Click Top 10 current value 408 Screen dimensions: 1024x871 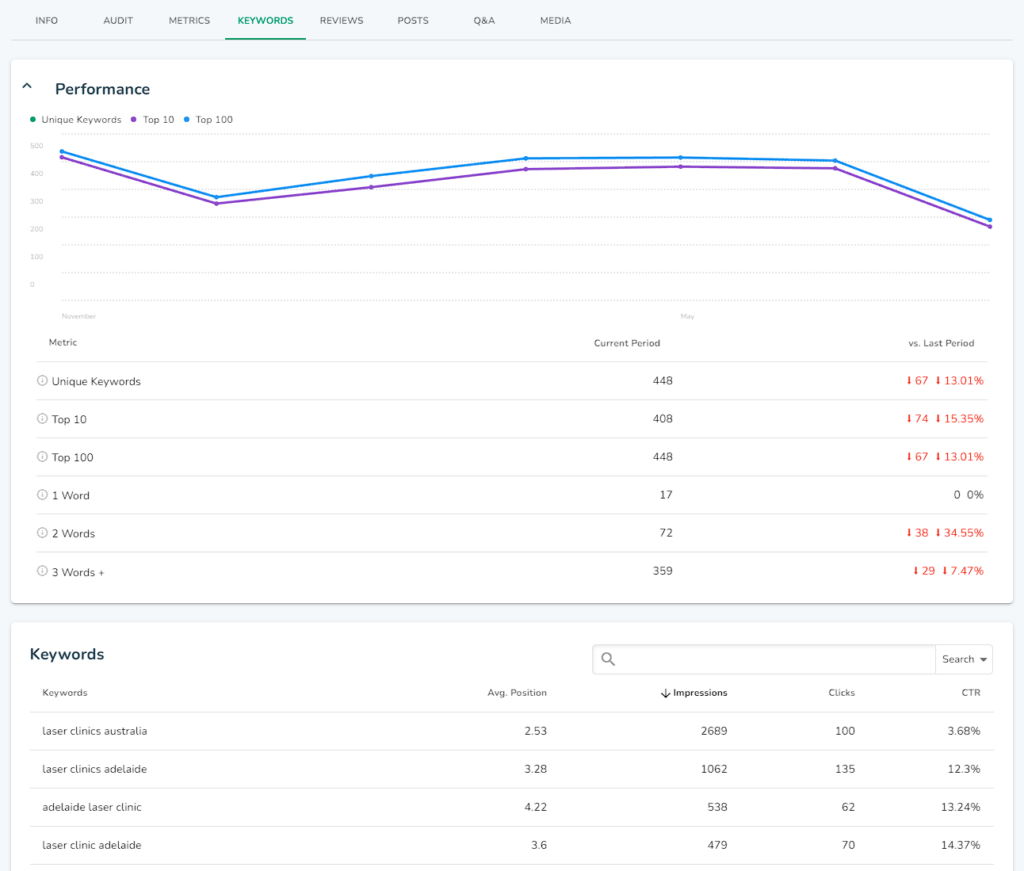coord(662,419)
